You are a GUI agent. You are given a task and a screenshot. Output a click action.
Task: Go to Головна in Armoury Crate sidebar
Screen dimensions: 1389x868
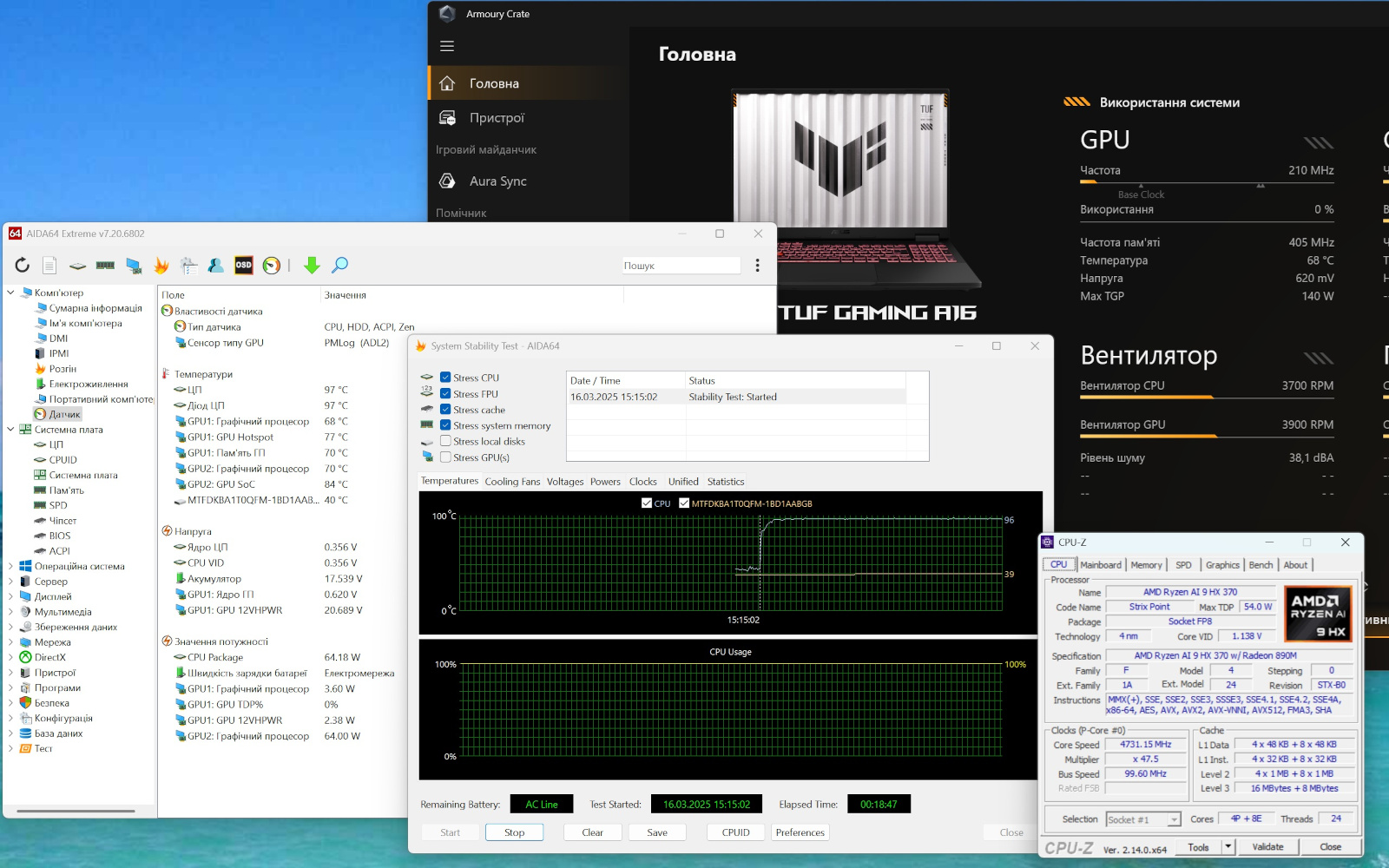click(x=529, y=83)
